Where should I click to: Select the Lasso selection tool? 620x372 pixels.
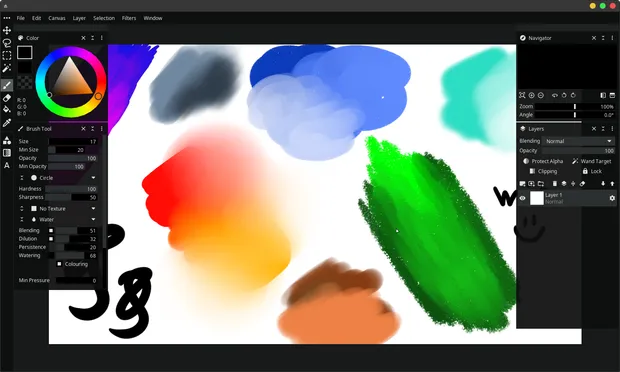click(7, 43)
